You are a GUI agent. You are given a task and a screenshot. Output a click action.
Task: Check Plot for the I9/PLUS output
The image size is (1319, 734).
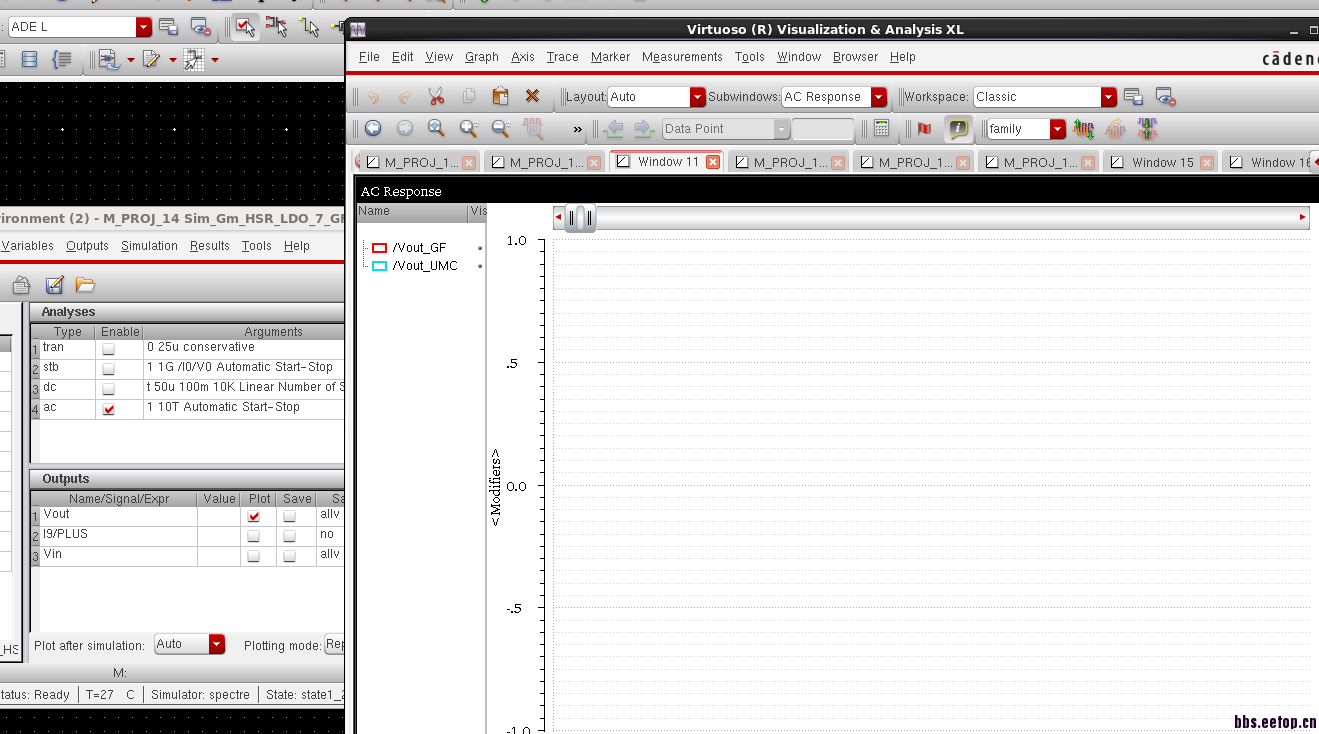coord(254,537)
